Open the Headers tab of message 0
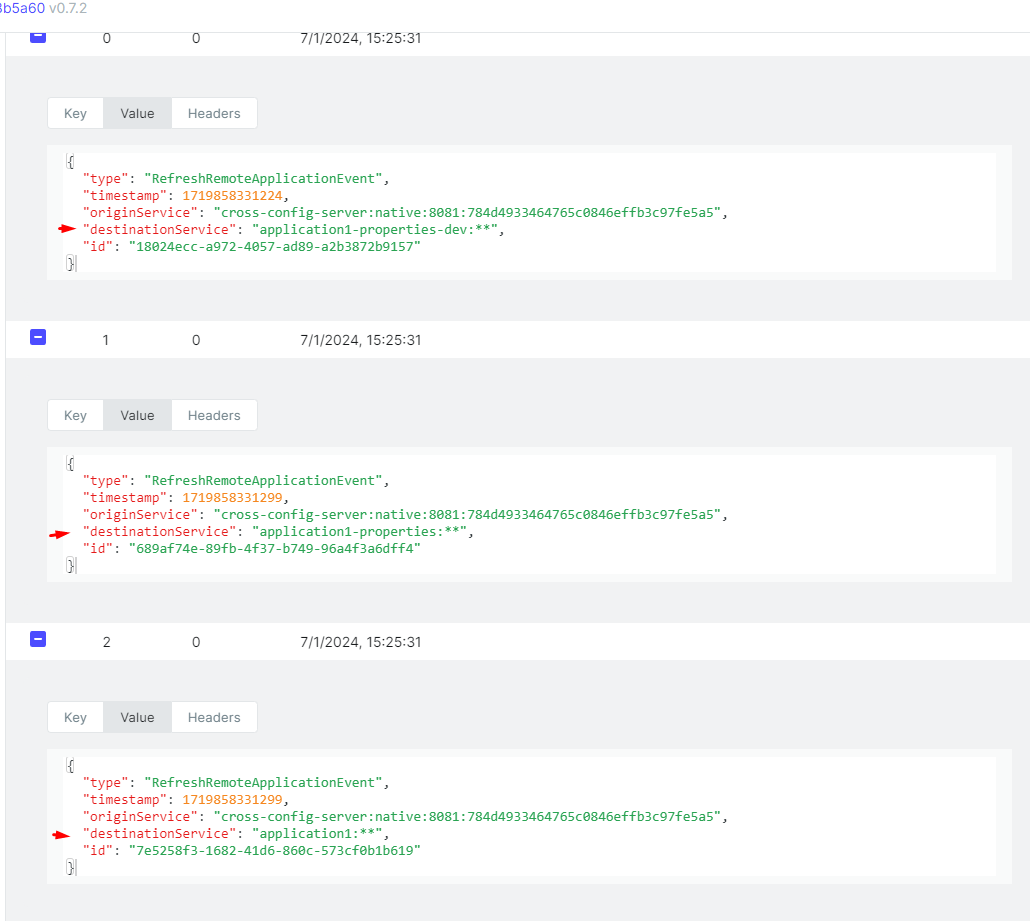This screenshot has height=921, width=1030. point(214,114)
